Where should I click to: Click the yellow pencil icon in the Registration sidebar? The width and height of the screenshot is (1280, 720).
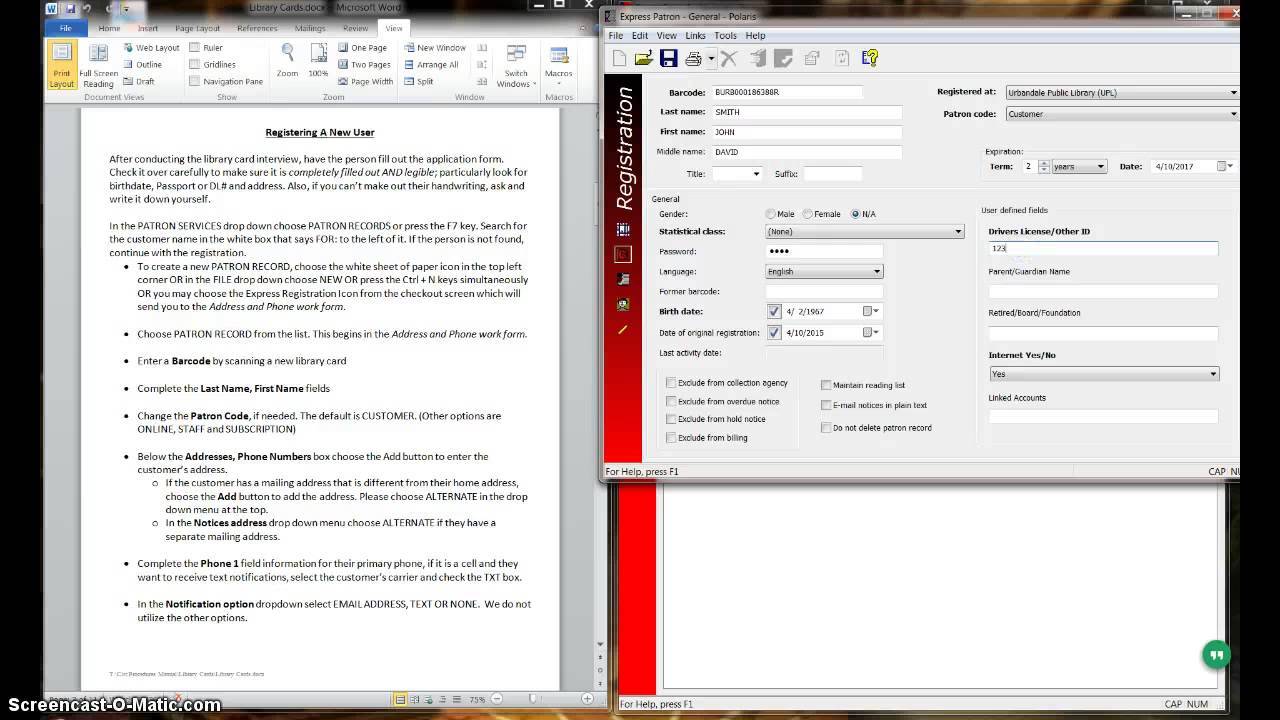coord(623,329)
